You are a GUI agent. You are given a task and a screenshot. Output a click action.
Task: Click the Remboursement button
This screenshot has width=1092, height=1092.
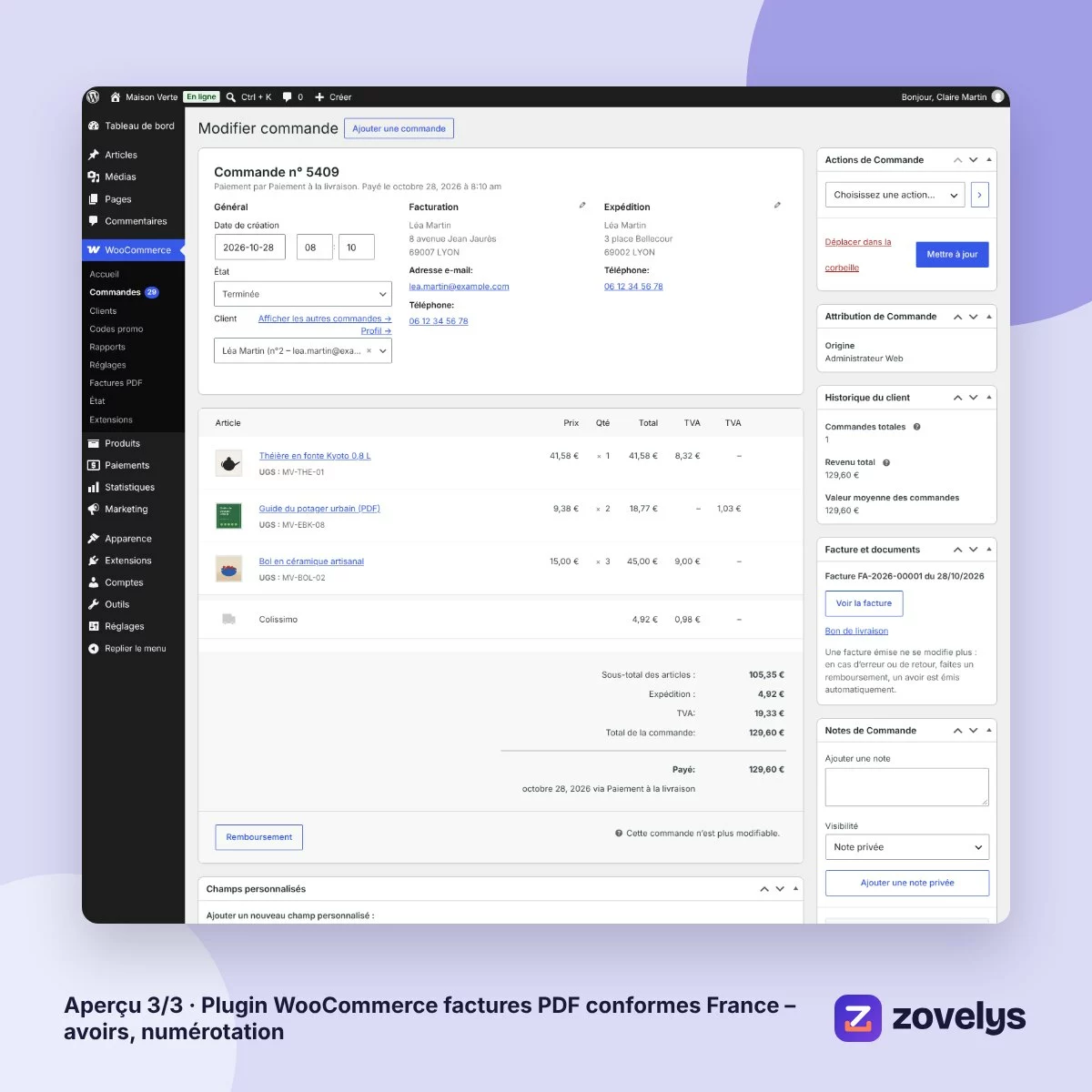pyautogui.click(x=259, y=837)
